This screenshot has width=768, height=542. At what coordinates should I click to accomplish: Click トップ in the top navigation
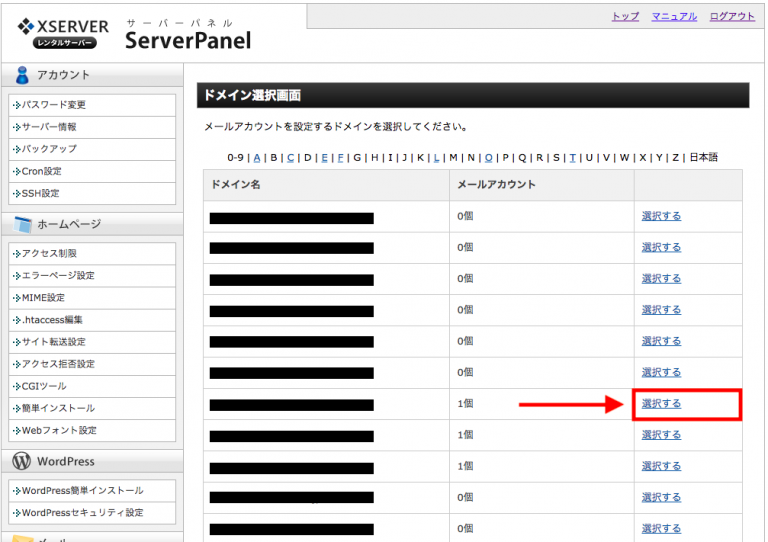pos(625,17)
